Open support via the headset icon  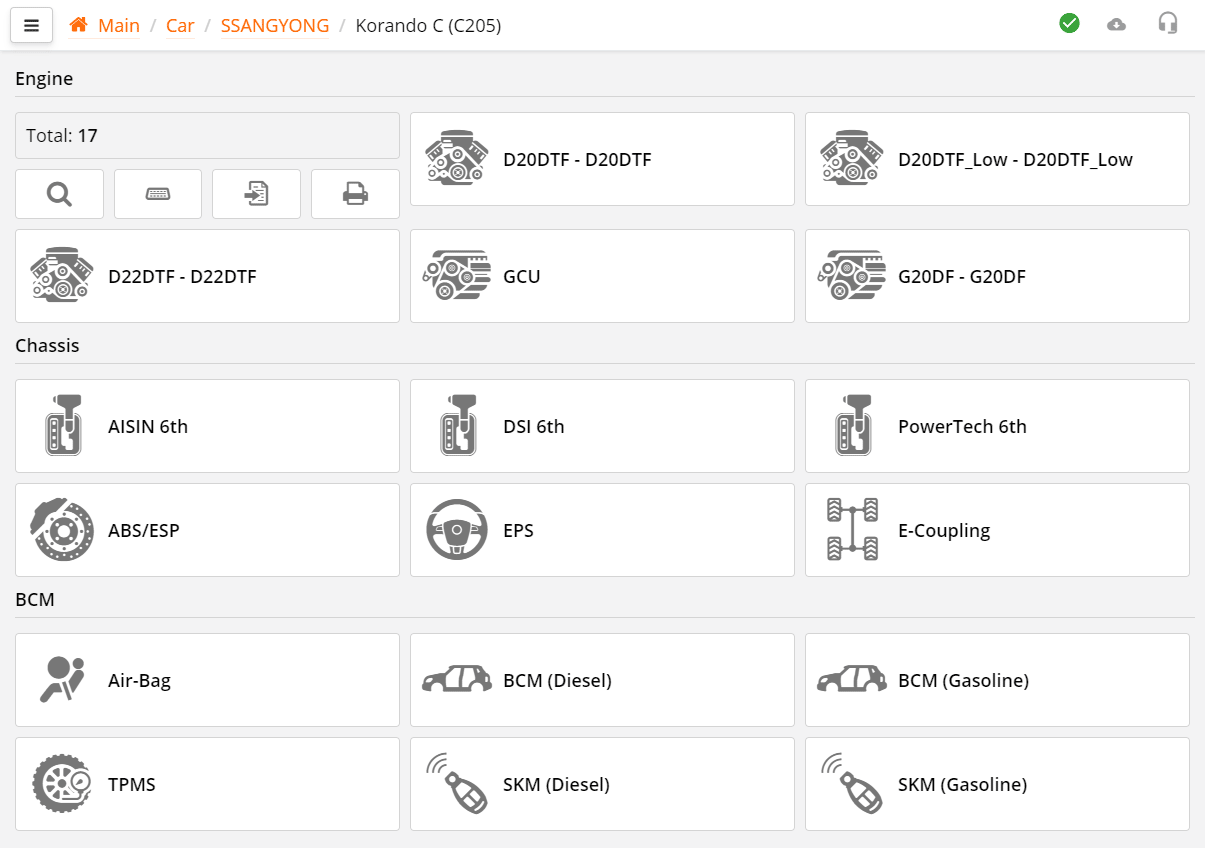[1167, 23]
